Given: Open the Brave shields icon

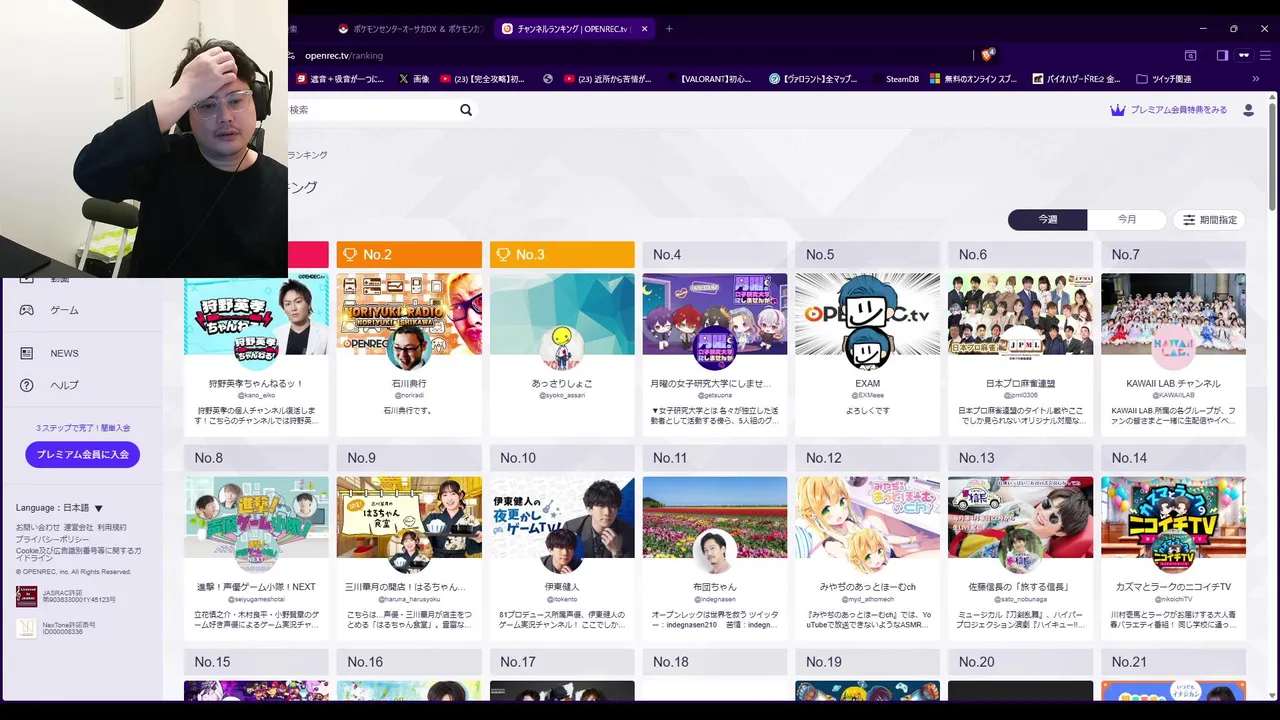Looking at the screenshot, I should click(987, 55).
